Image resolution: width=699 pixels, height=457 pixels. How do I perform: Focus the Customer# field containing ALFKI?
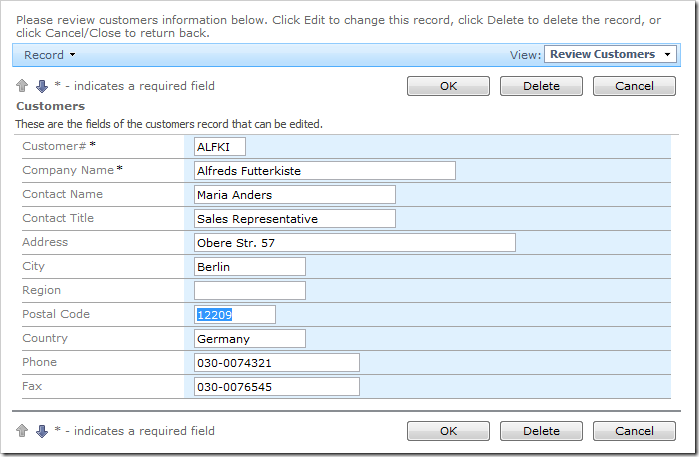pyautogui.click(x=219, y=147)
